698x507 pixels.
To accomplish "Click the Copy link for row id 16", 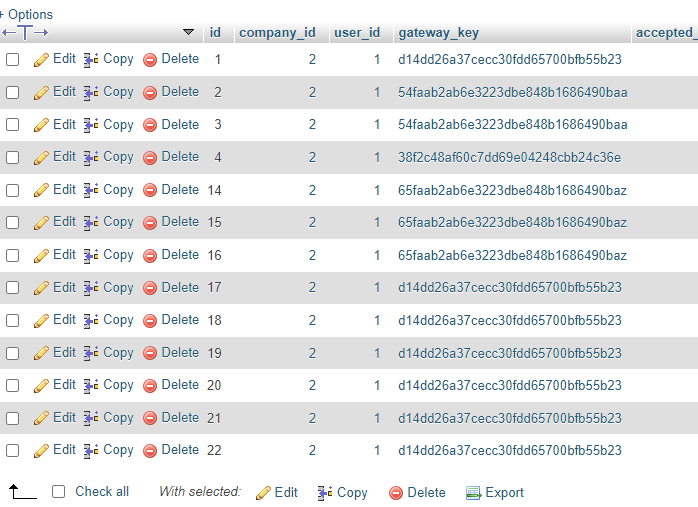I will (x=118, y=255).
